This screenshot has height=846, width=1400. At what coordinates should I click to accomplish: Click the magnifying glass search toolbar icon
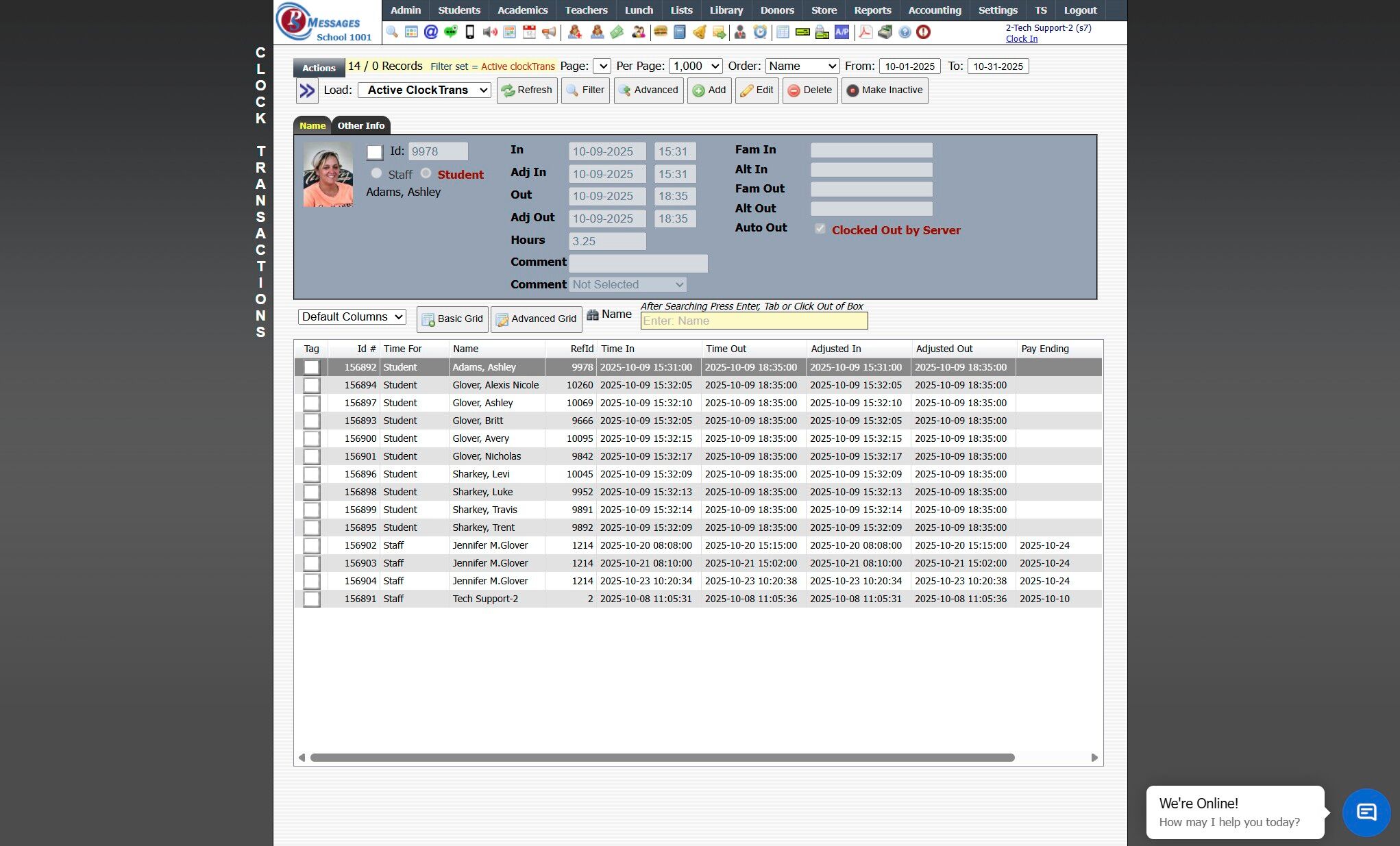[x=392, y=32]
